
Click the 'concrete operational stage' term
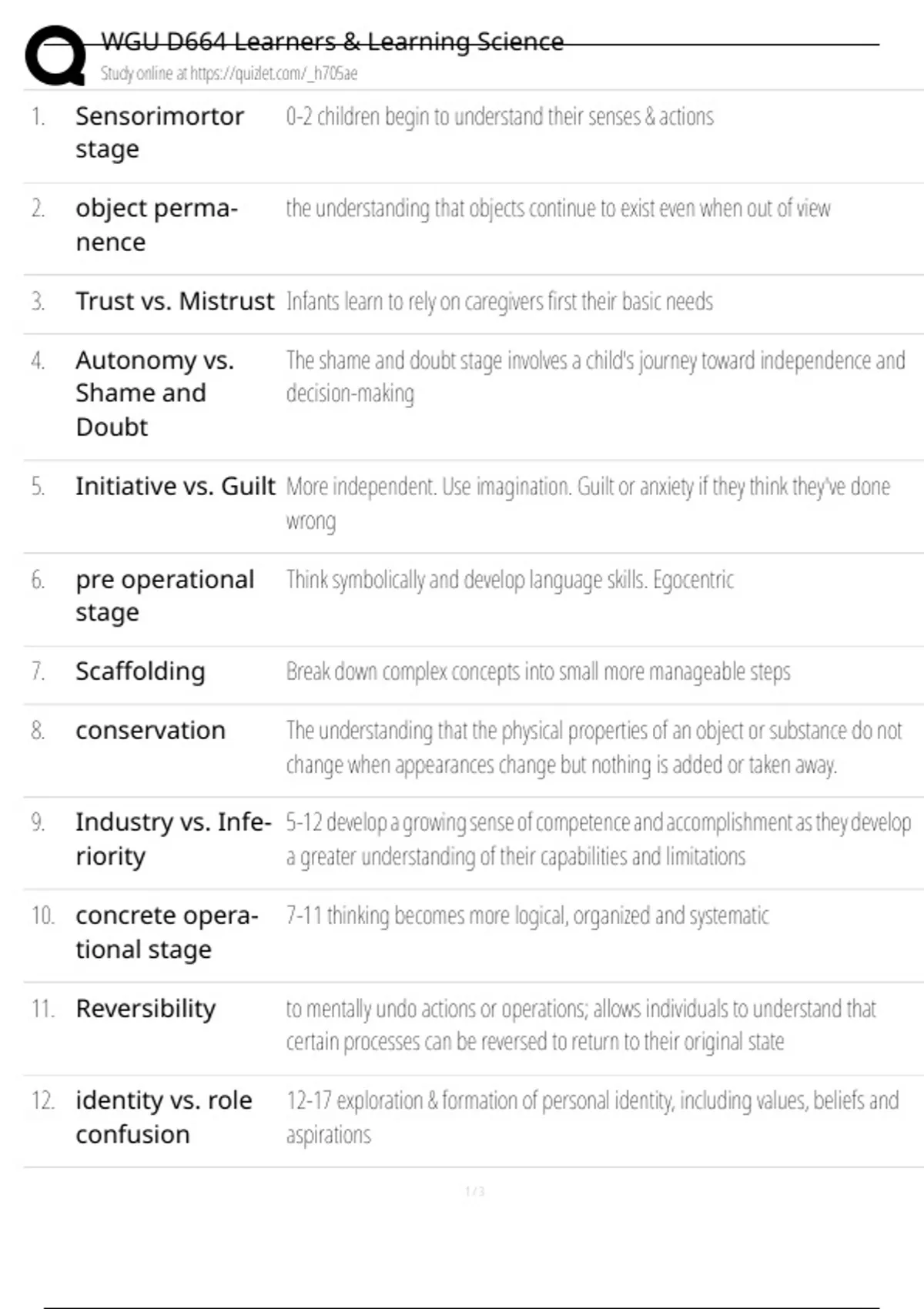click(166, 932)
